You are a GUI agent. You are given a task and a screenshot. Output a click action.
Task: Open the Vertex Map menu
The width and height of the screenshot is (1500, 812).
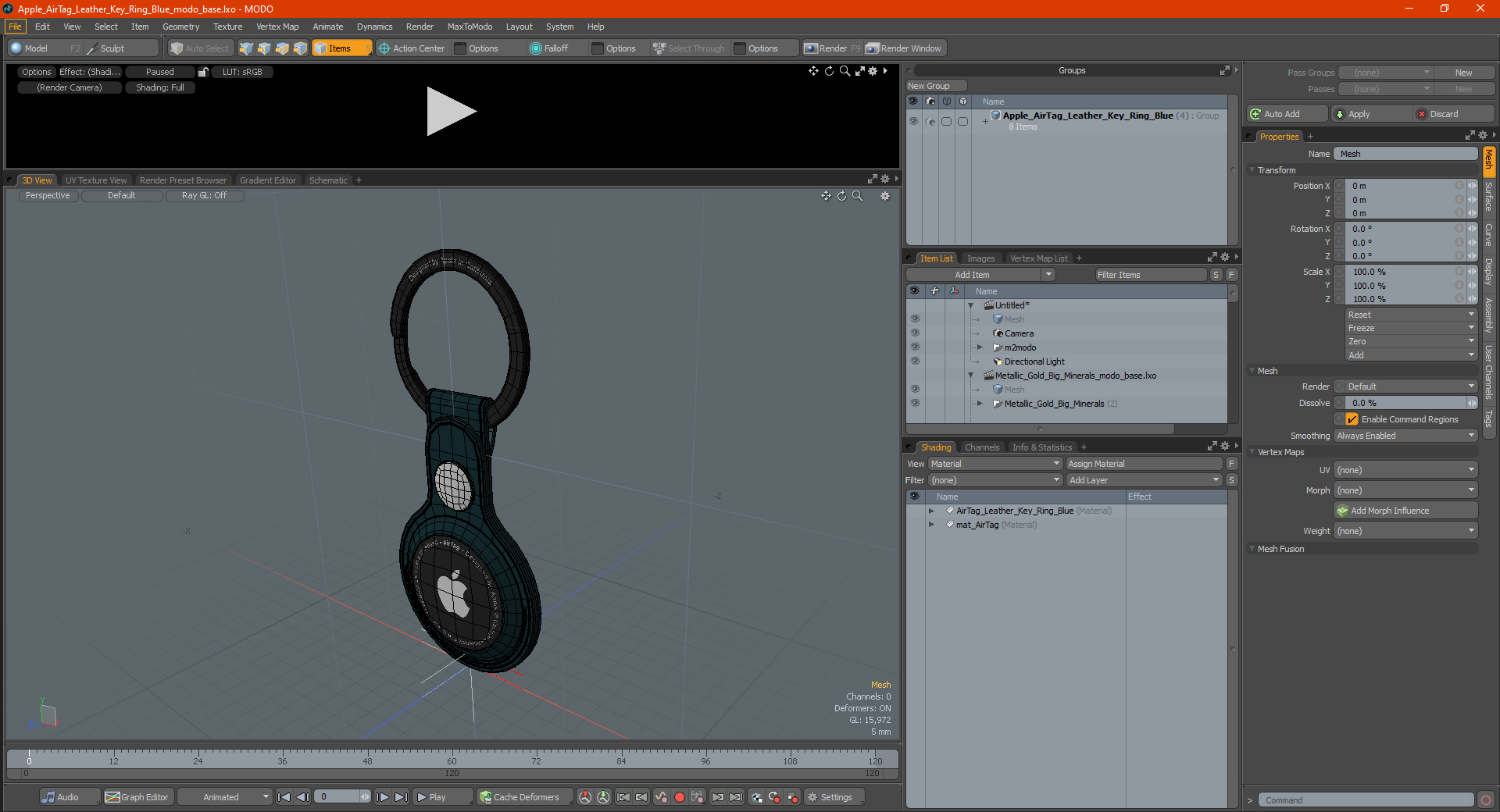tap(277, 27)
